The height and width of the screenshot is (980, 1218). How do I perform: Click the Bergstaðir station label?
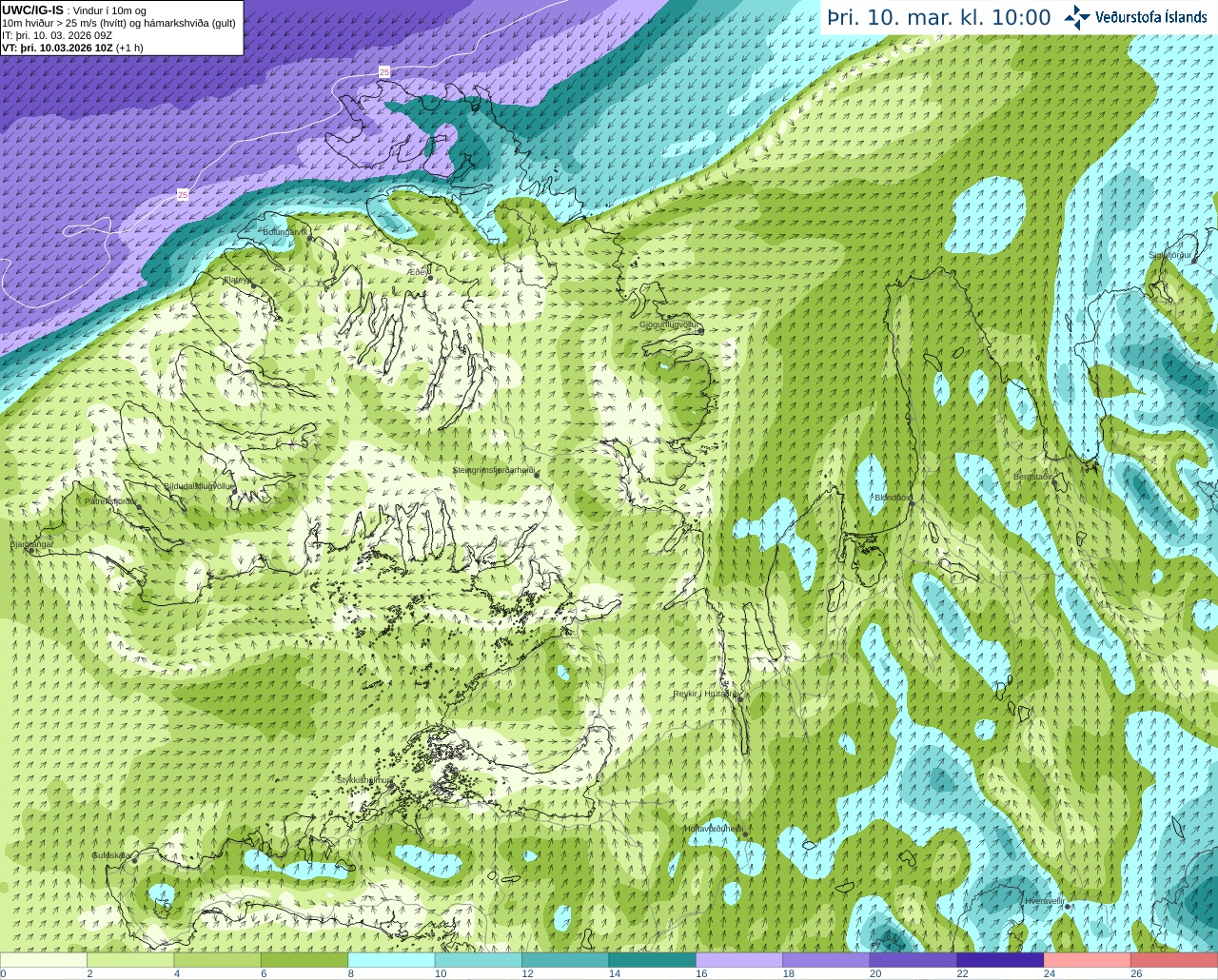point(1032,477)
